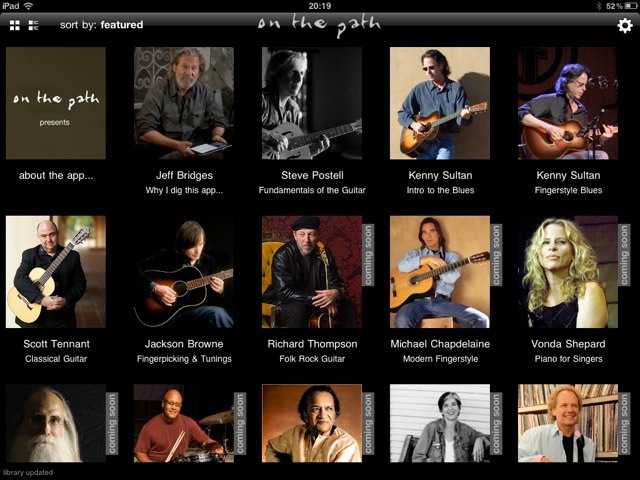640x480 pixels.
Task: Open the drummer's coming soon thumbnail
Action: [184, 423]
